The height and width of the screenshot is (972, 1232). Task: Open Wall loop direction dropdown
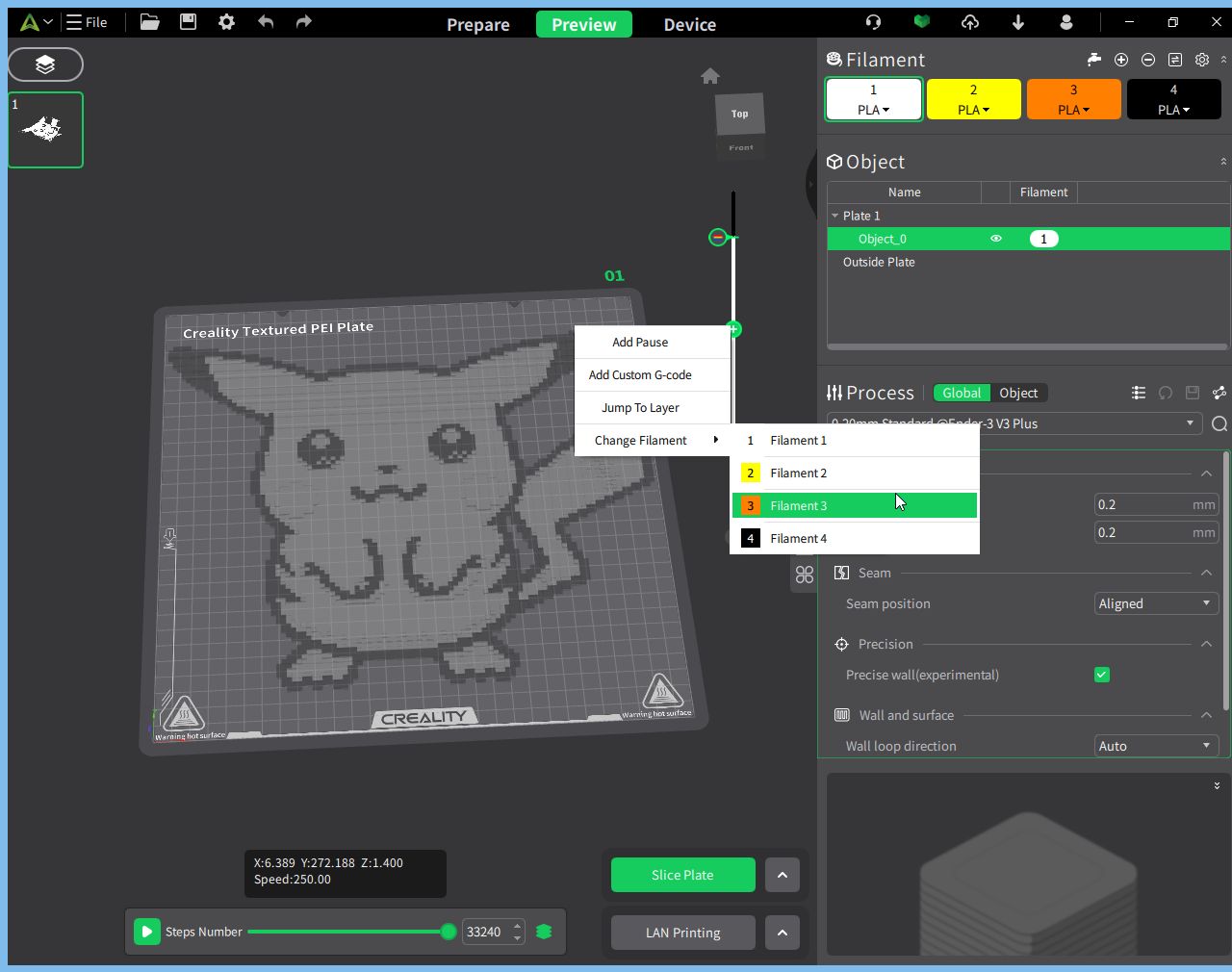click(x=1157, y=746)
